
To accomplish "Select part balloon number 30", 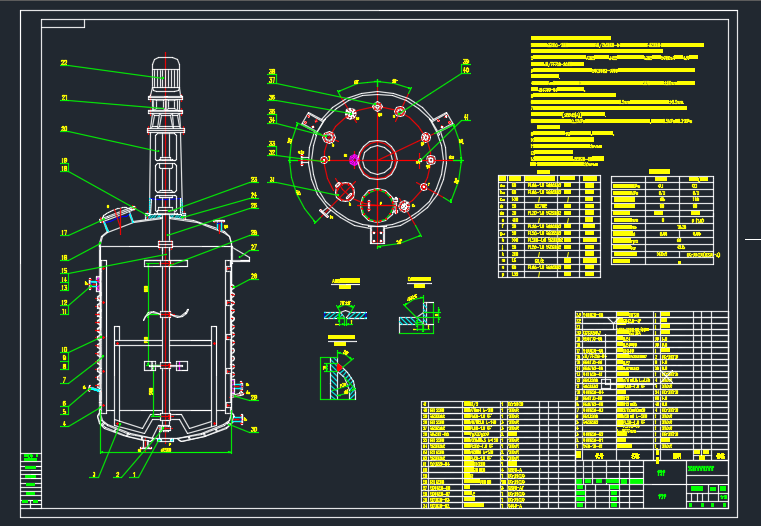I will coord(254,429).
